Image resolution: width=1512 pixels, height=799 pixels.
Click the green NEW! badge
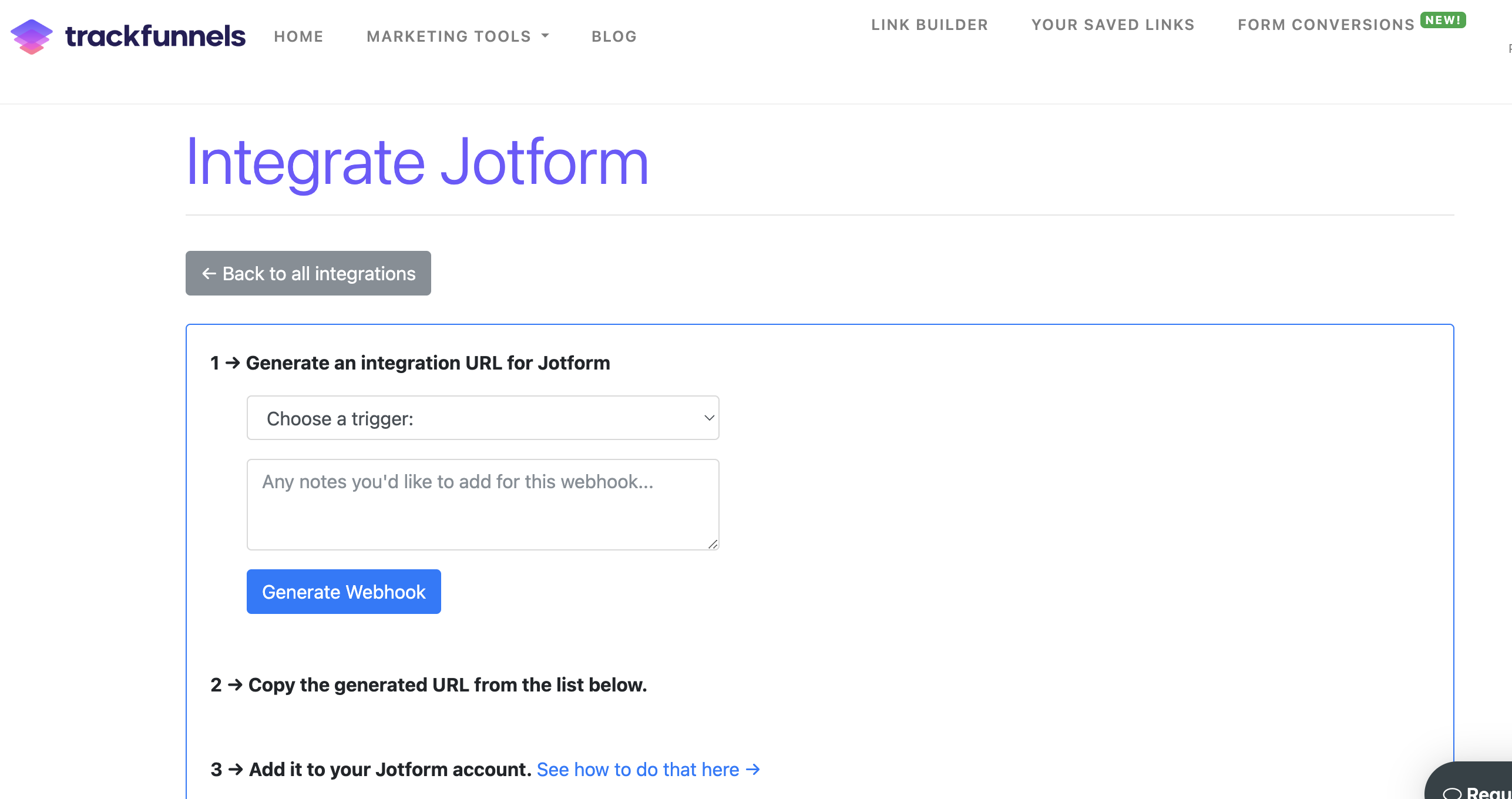1443,20
